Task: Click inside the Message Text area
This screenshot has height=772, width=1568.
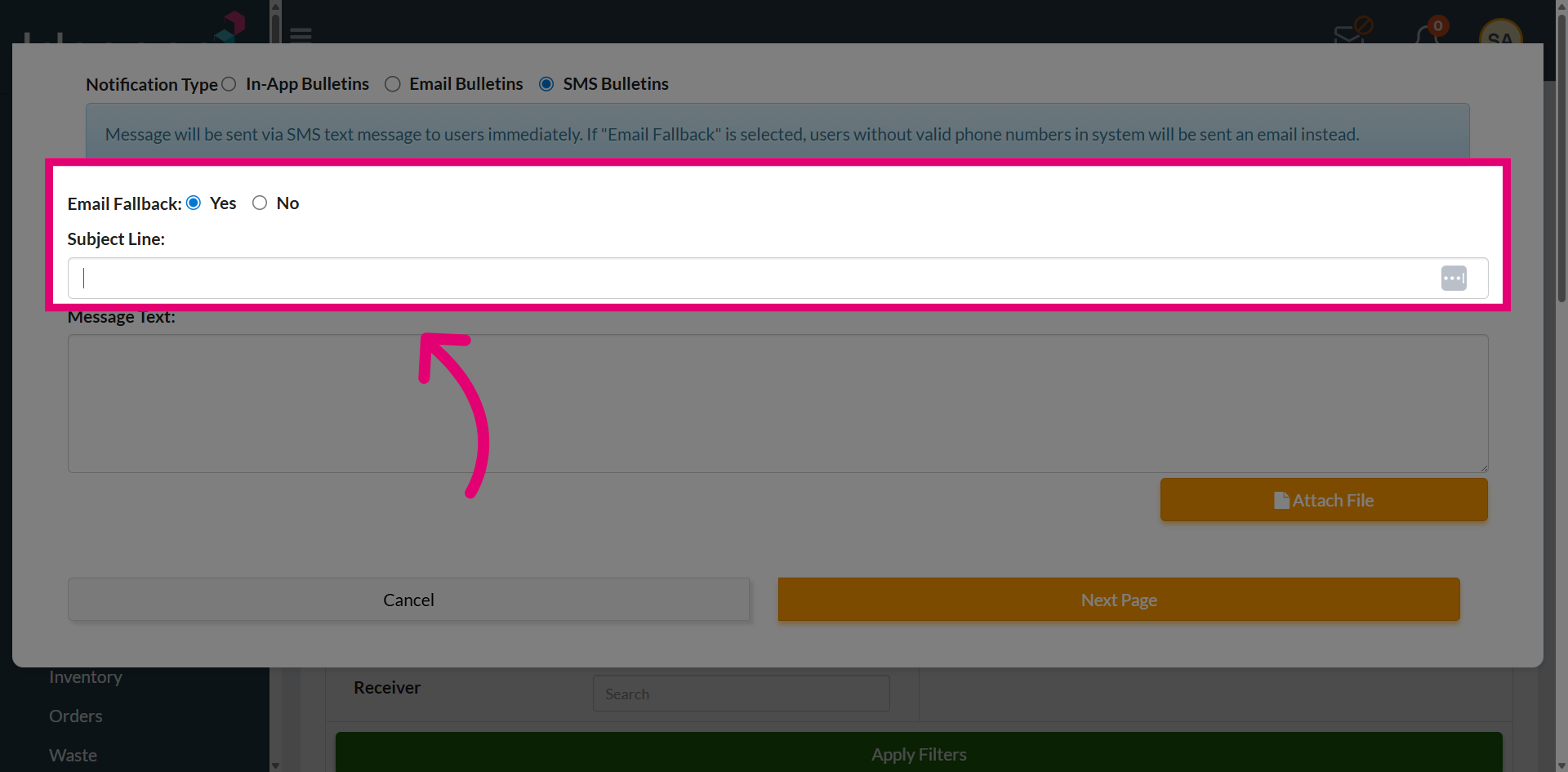Action: coord(777,404)
